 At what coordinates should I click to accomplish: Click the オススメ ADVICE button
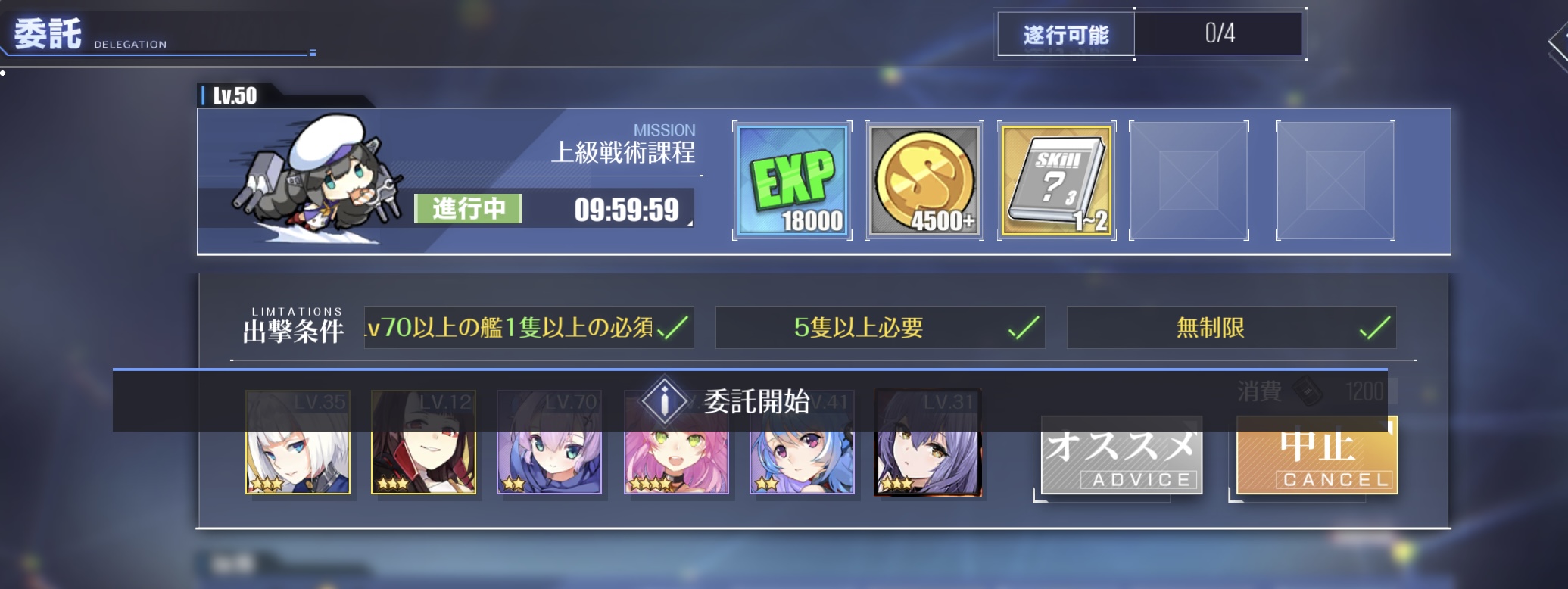point(1121,455)
